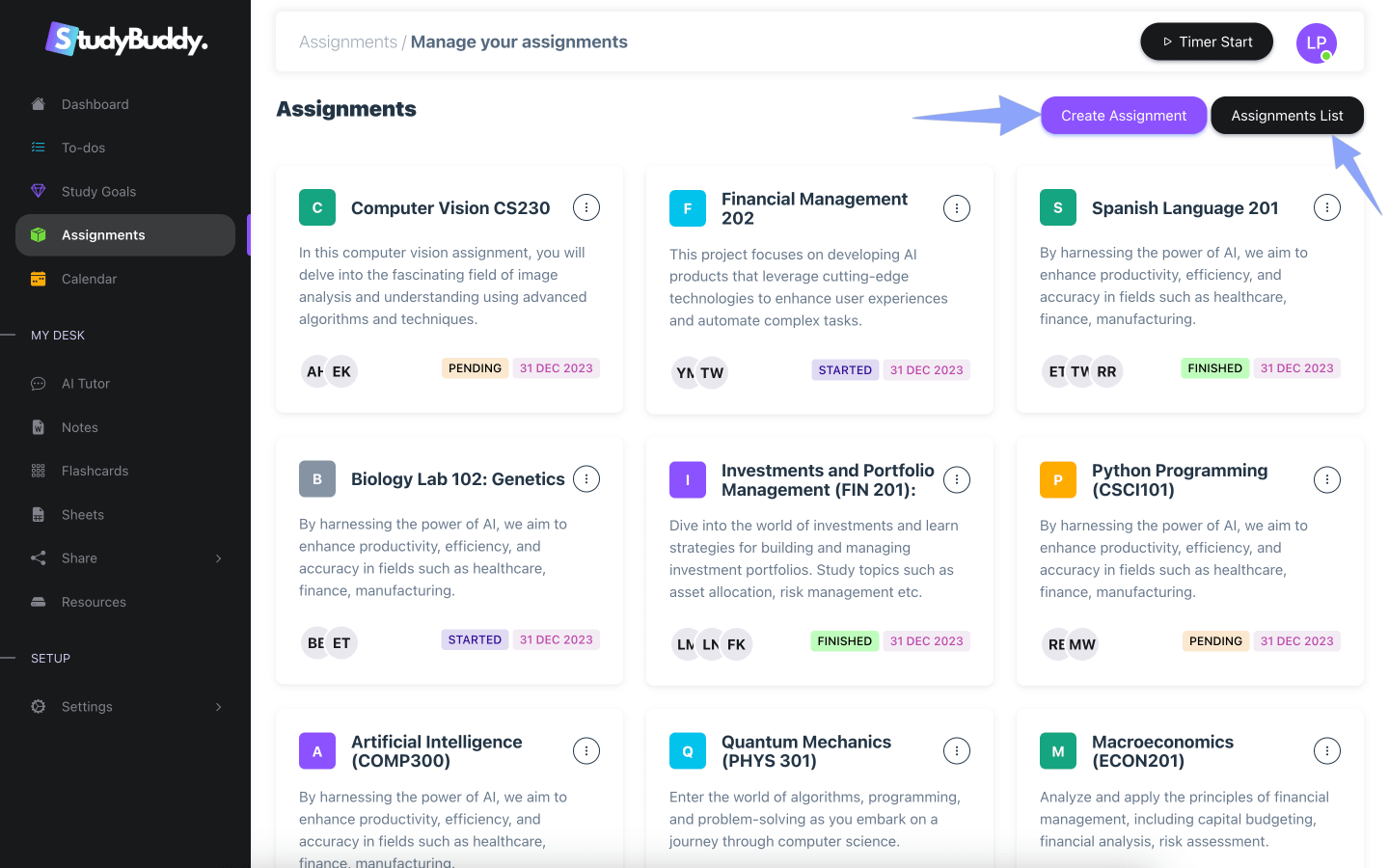
Task: Open Investments and Portfolio Management options dropdown
Action: click(x=957, y=479)
